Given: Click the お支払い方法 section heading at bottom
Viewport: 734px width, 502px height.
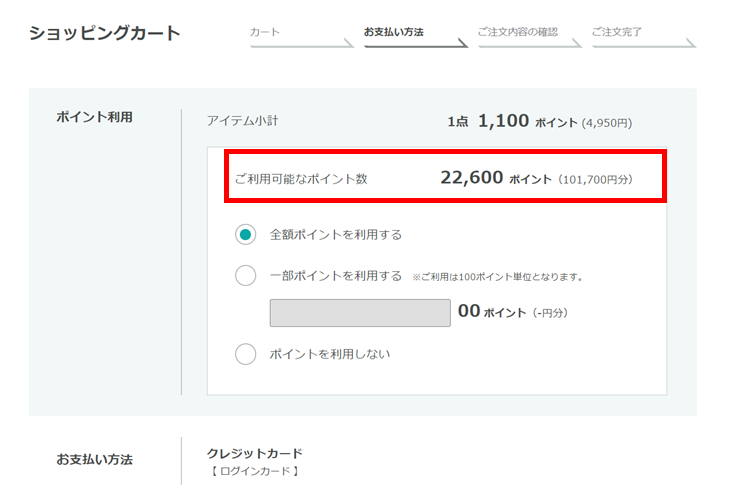Looking at the screenshot, I should (x=94, y=460).
